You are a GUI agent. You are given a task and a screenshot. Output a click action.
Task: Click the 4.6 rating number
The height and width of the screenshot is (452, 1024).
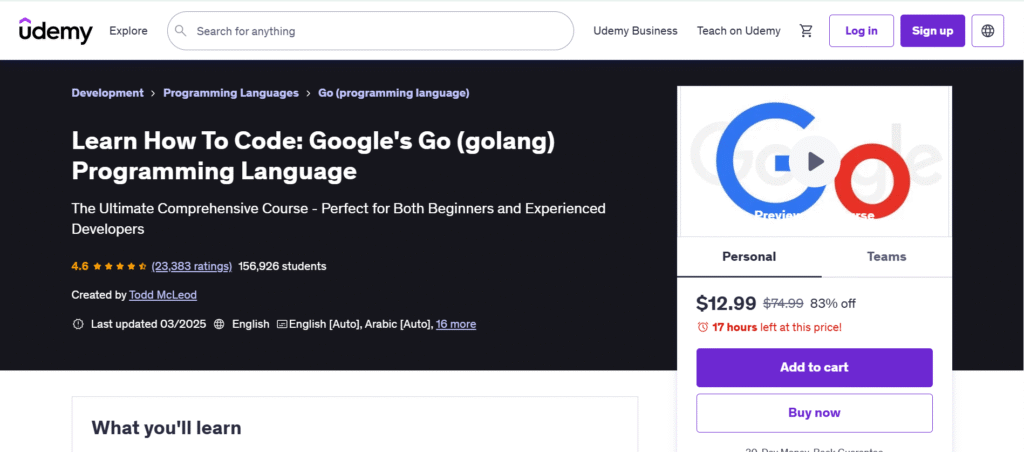coord(80,266)
